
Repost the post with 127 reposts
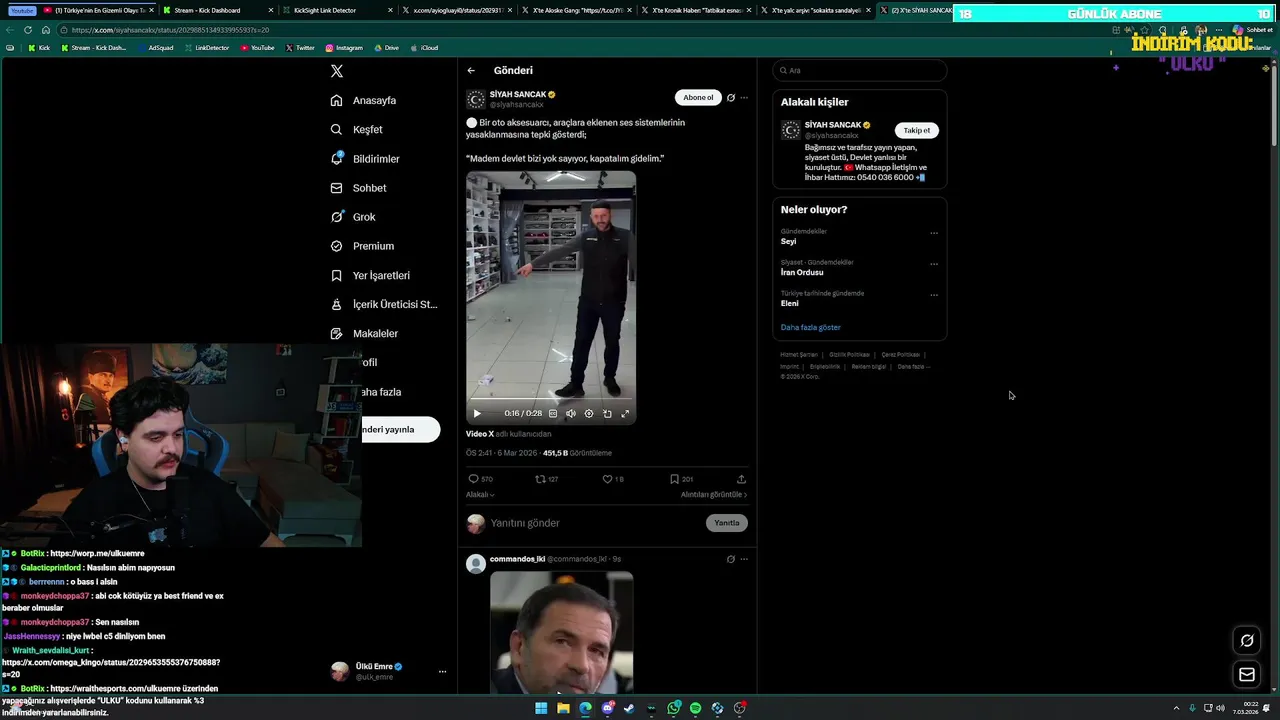coord(547,479)
